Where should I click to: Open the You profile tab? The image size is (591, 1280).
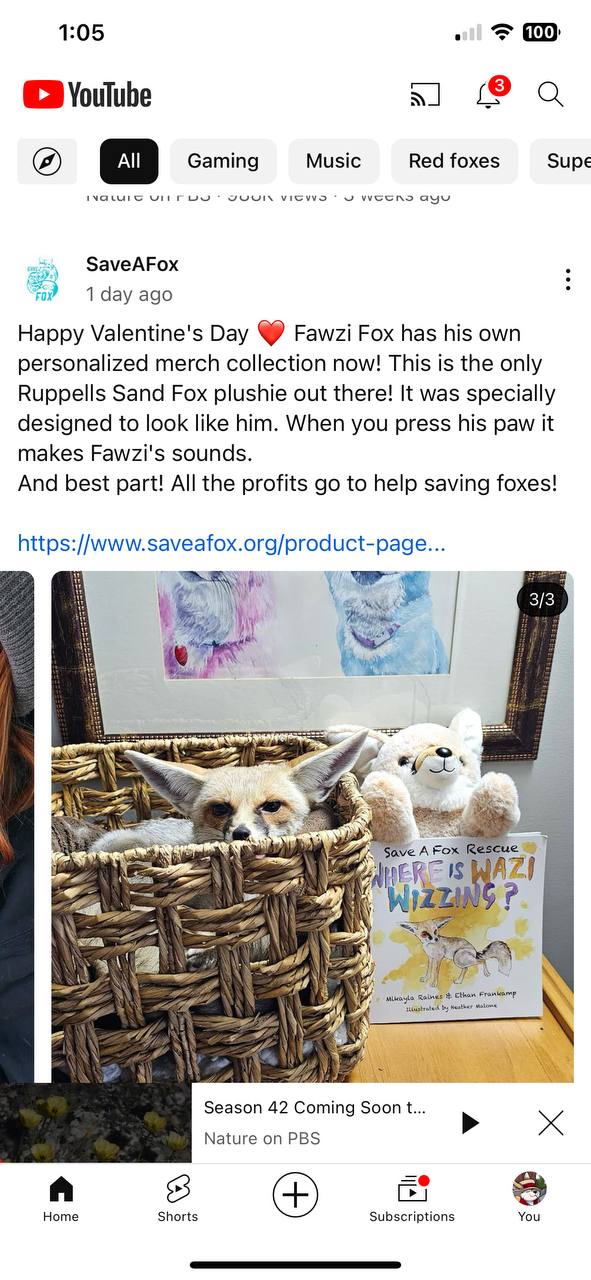coord(529,1198)
